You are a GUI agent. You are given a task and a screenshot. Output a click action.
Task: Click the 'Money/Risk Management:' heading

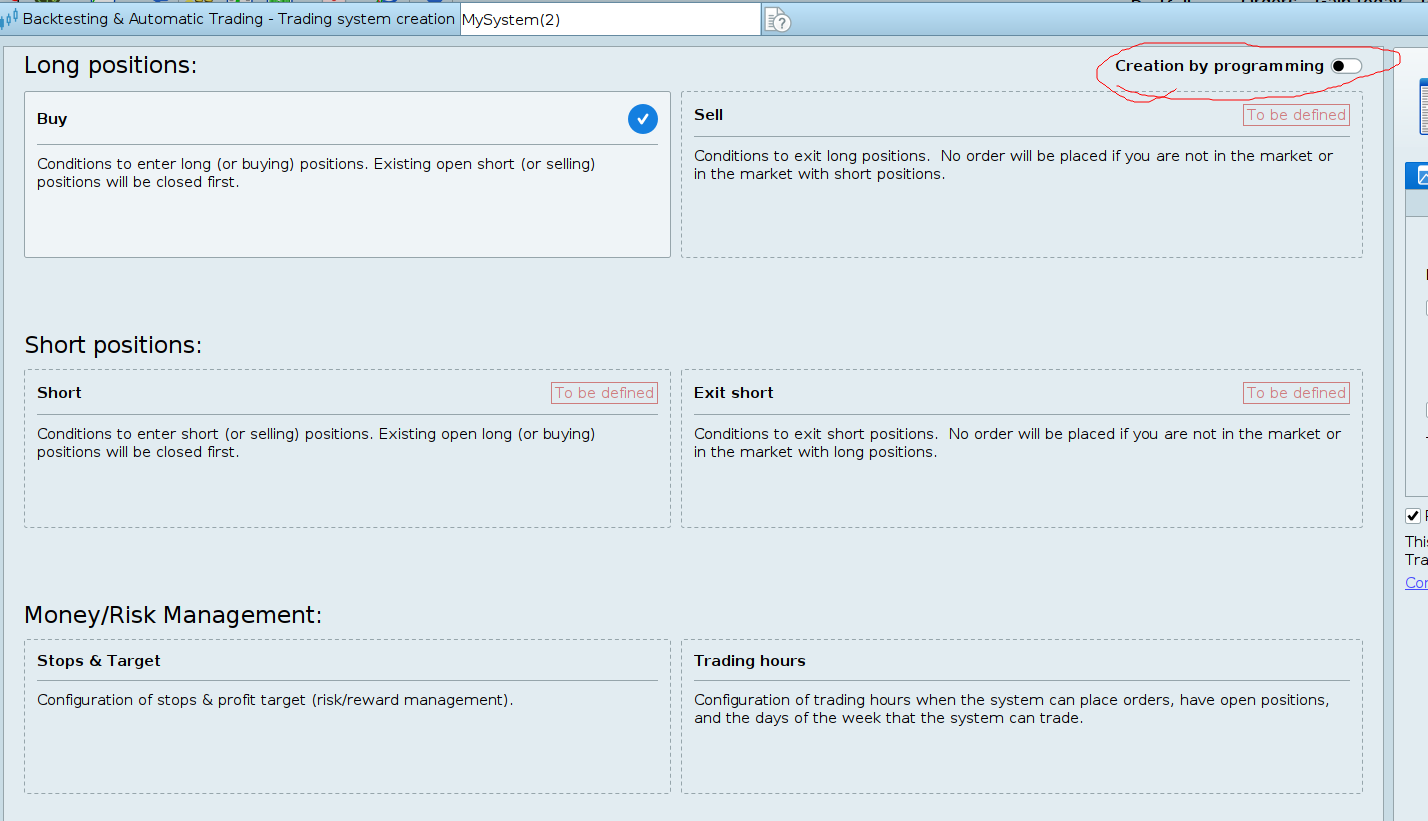(x=173, y=615)
